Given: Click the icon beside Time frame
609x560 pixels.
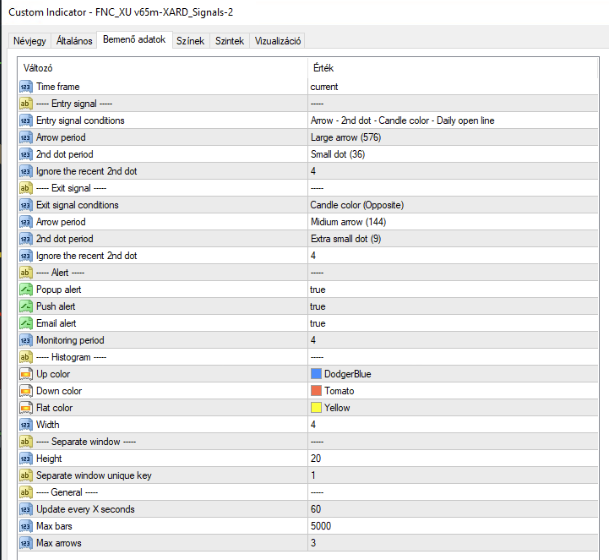Looking at the screenshot, I should point(26,87).
